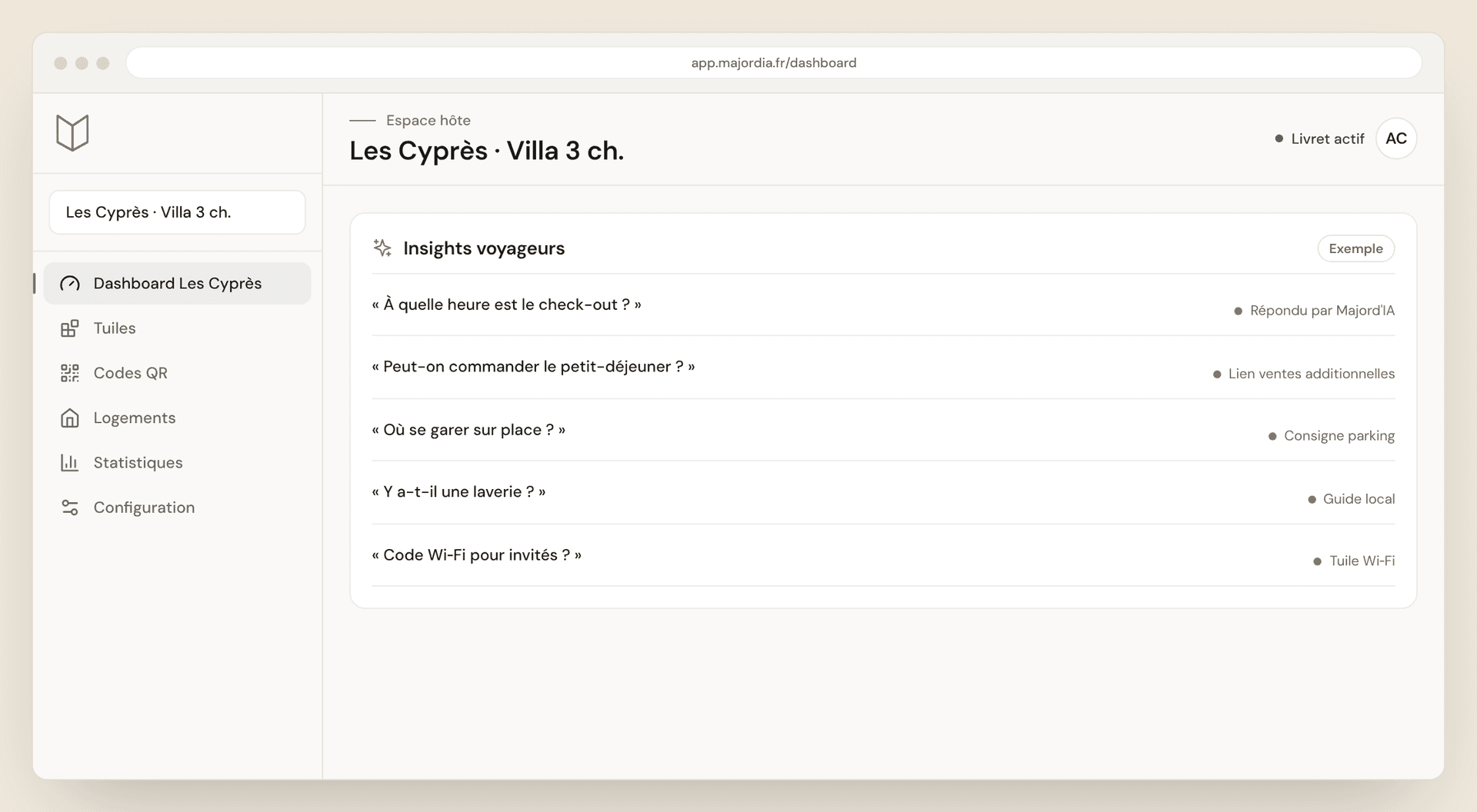Click the Configuration sliders icon
1477x812 pixels.
coord(70,507)
